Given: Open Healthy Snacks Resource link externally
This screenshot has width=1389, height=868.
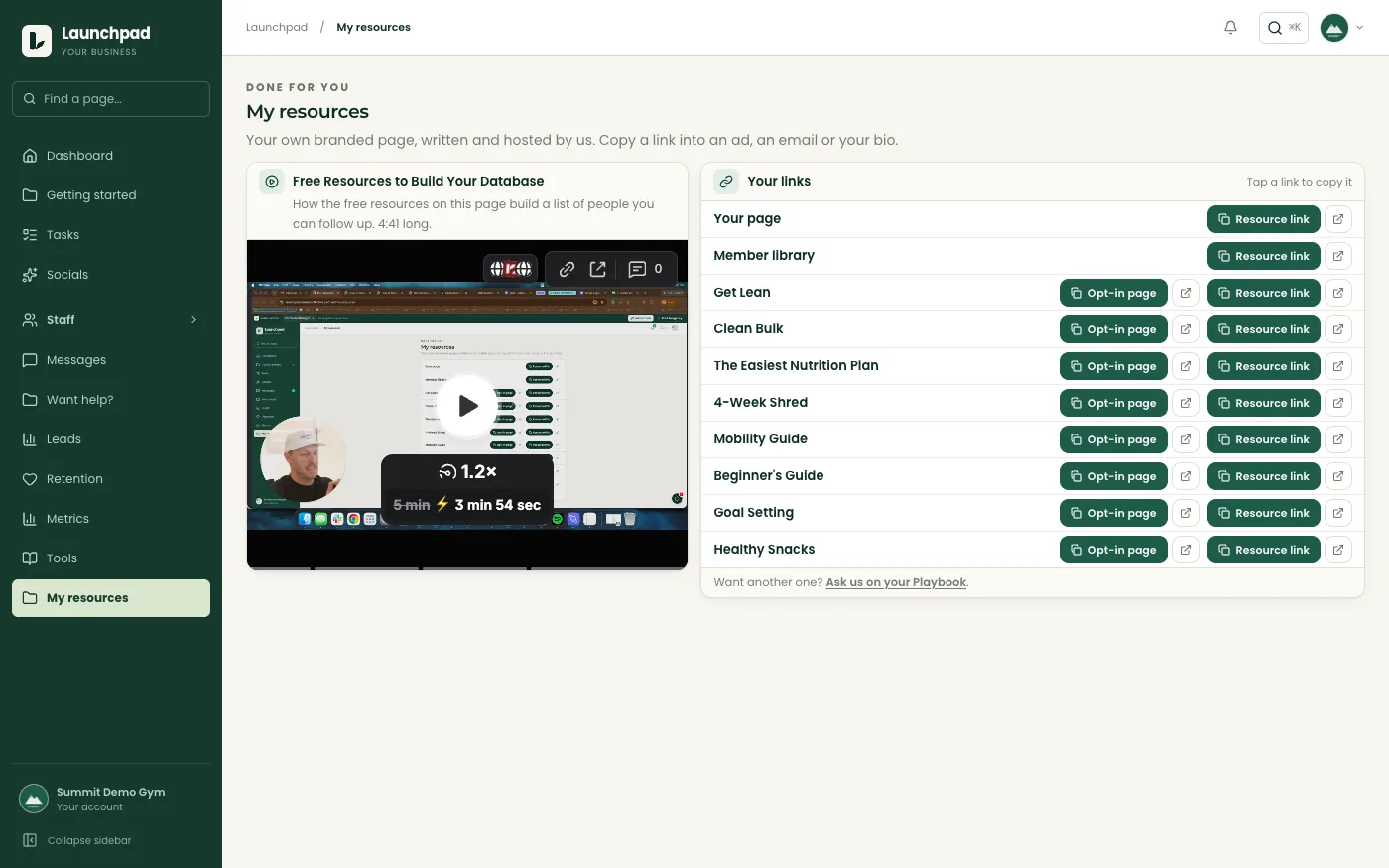Looking at the screenshot, I should [1338, 550].
